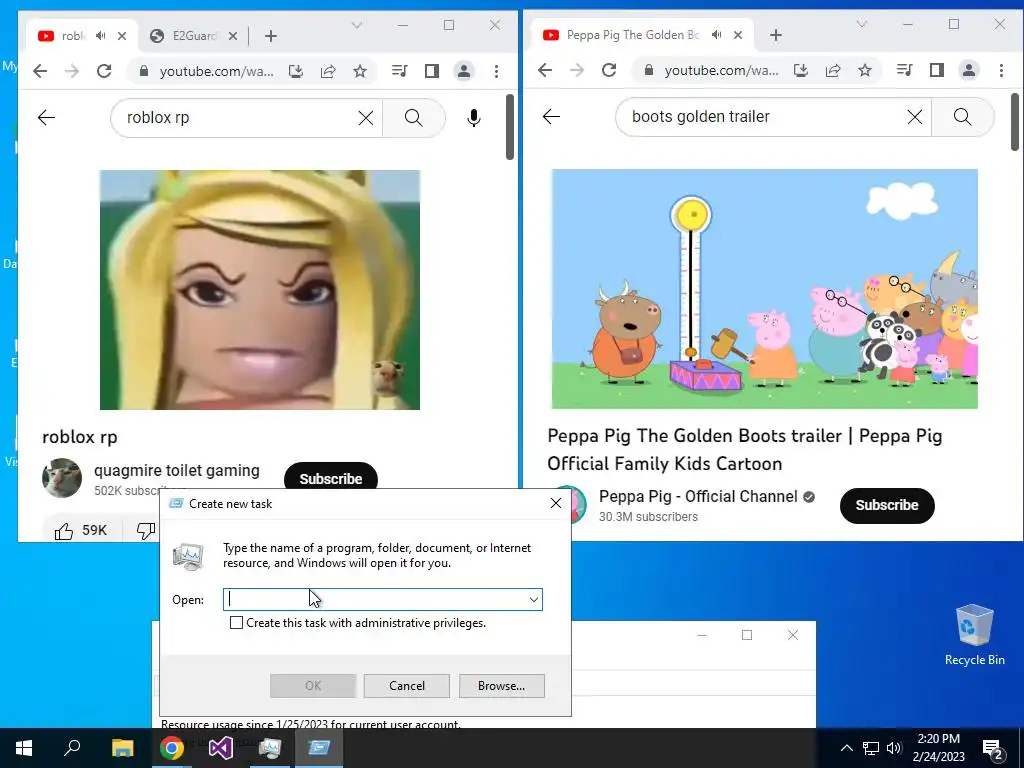Show hidden system tray icons
This screenshot has height=768, width=1024.
[x=846, y=748]
